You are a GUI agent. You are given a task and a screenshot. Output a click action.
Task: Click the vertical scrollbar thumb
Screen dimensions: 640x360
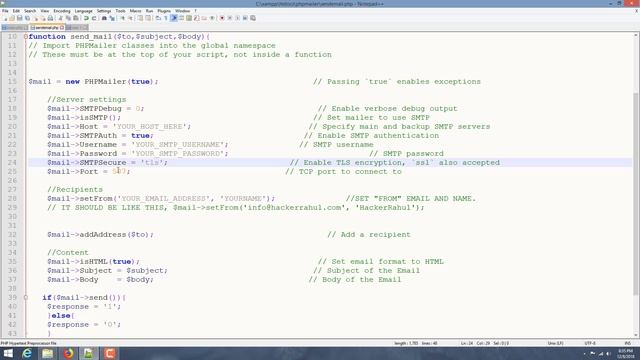pyautogui.click(x=636, y=194)
